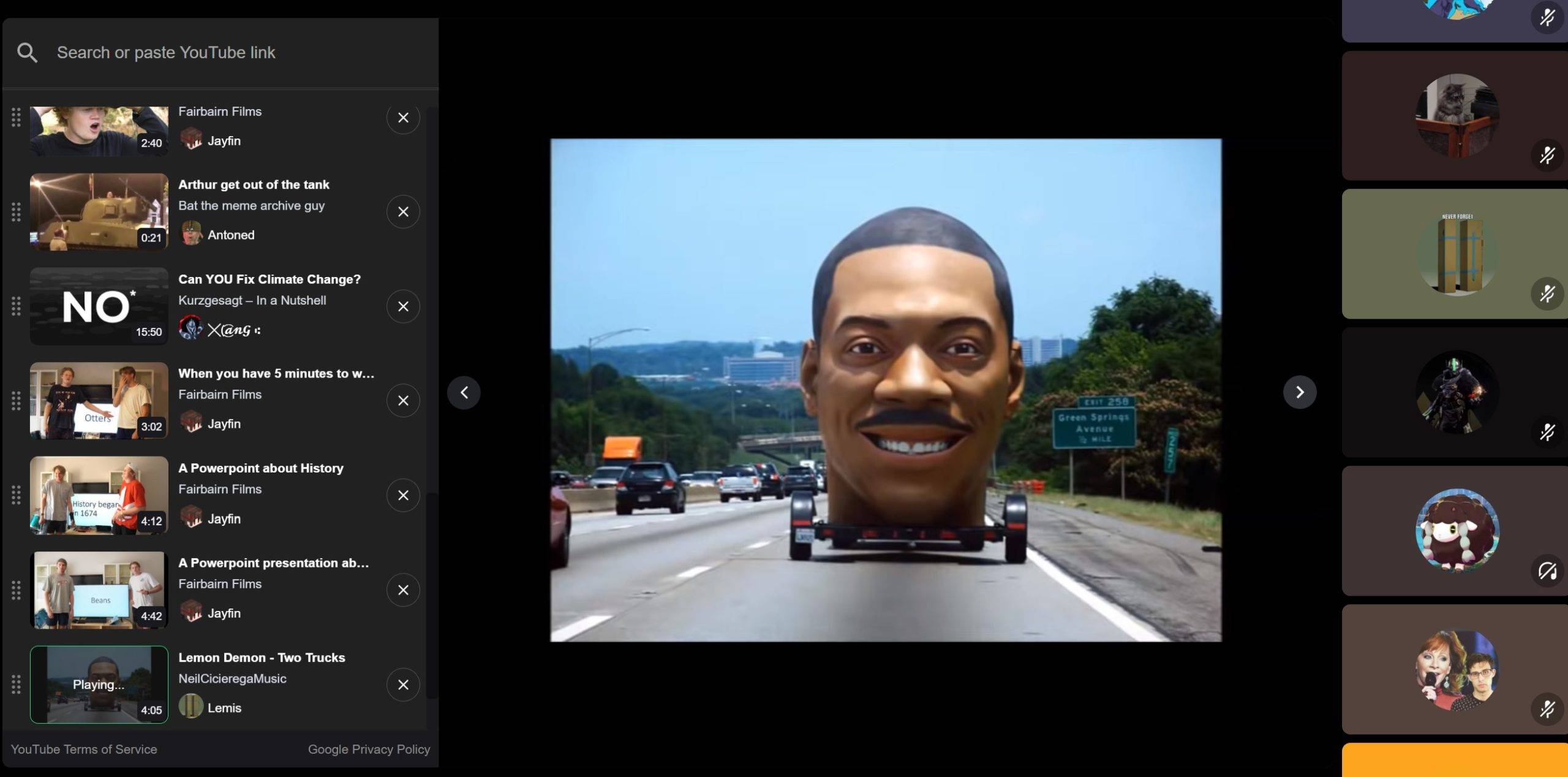Screen dimensions: 1568x777
Task: Click muted mic icon on top participant tile
Action: (1547, 17)
